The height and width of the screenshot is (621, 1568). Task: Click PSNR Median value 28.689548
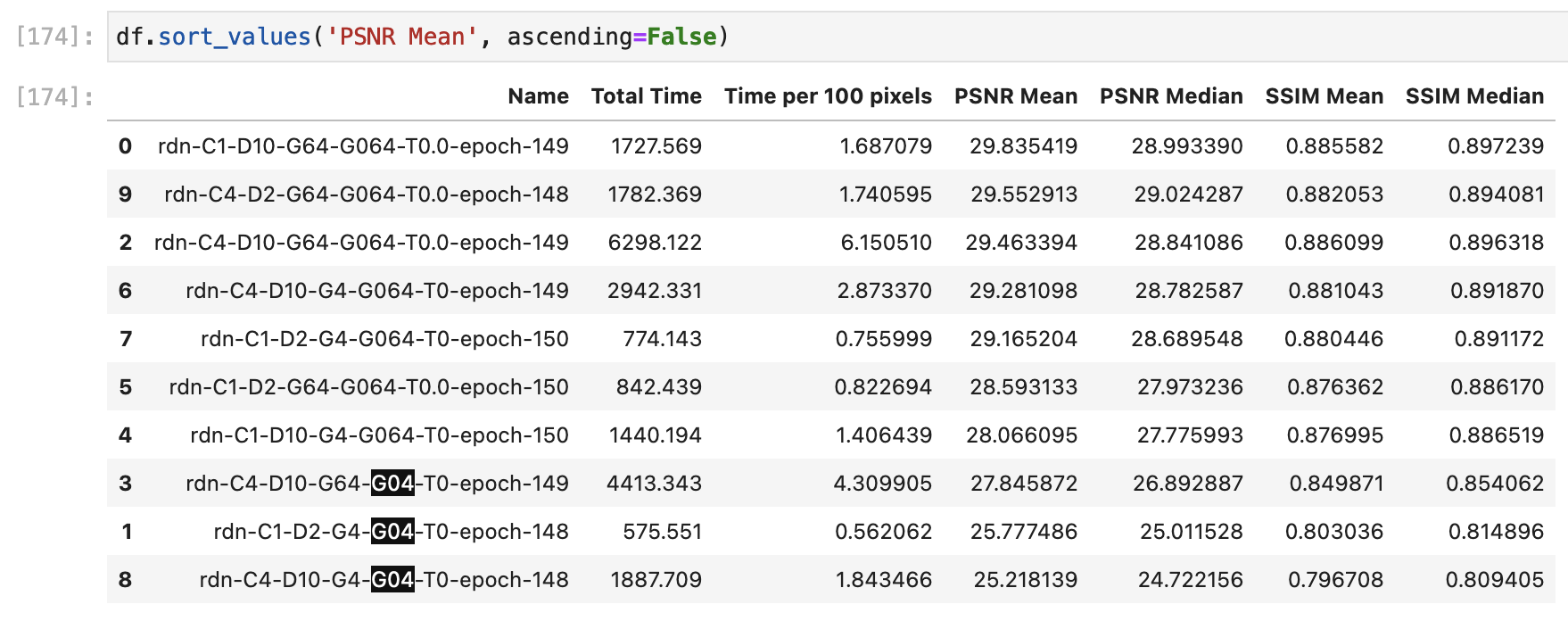pyautogui.click(x=1187, y=339)
